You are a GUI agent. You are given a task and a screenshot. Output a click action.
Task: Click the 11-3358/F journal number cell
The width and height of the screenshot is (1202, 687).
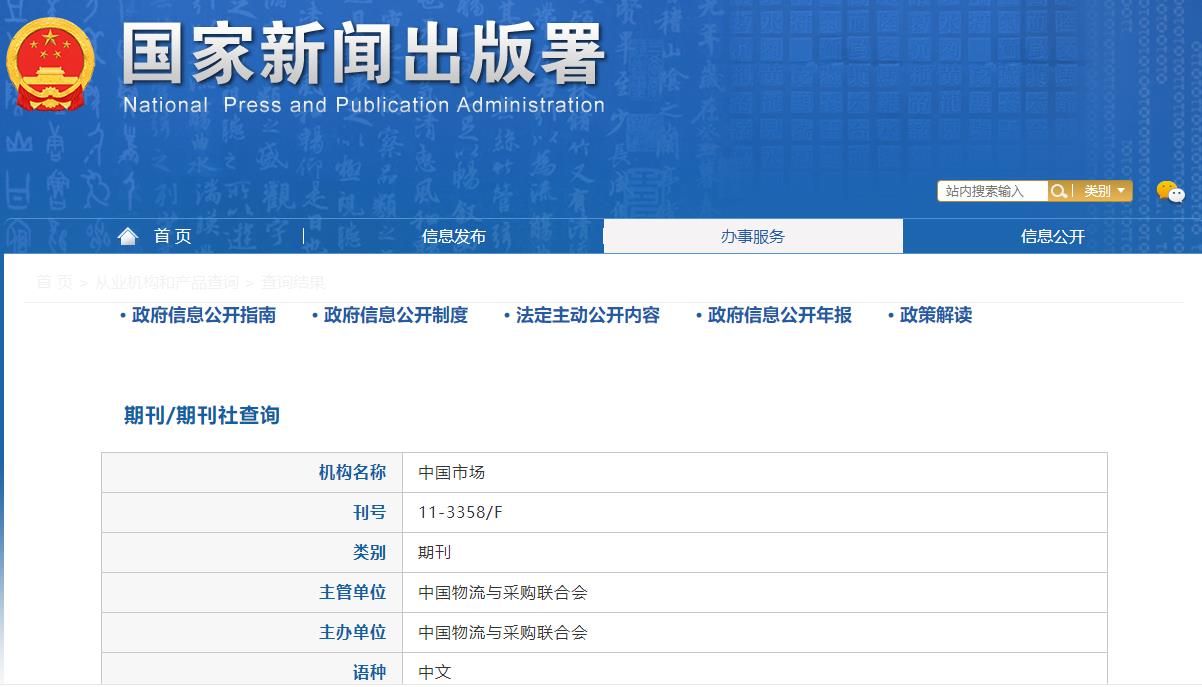click(x=460, y=512)
